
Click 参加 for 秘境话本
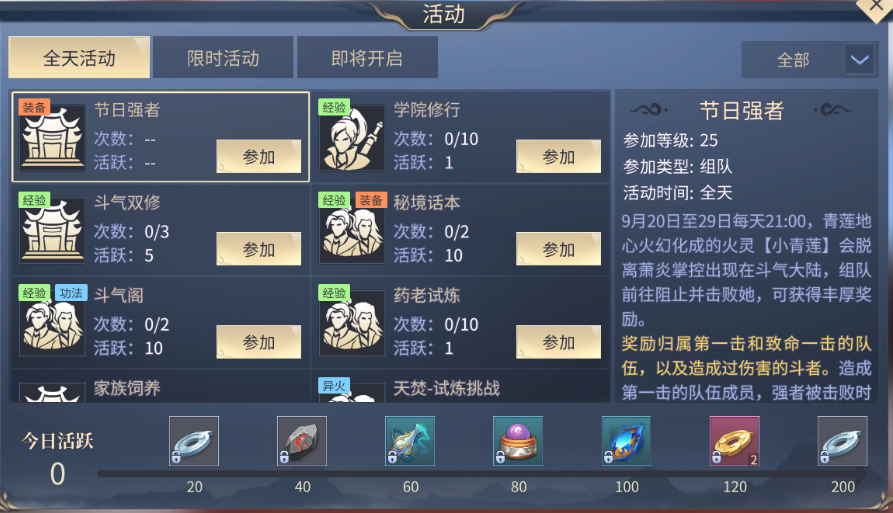(x=558, y=249)
